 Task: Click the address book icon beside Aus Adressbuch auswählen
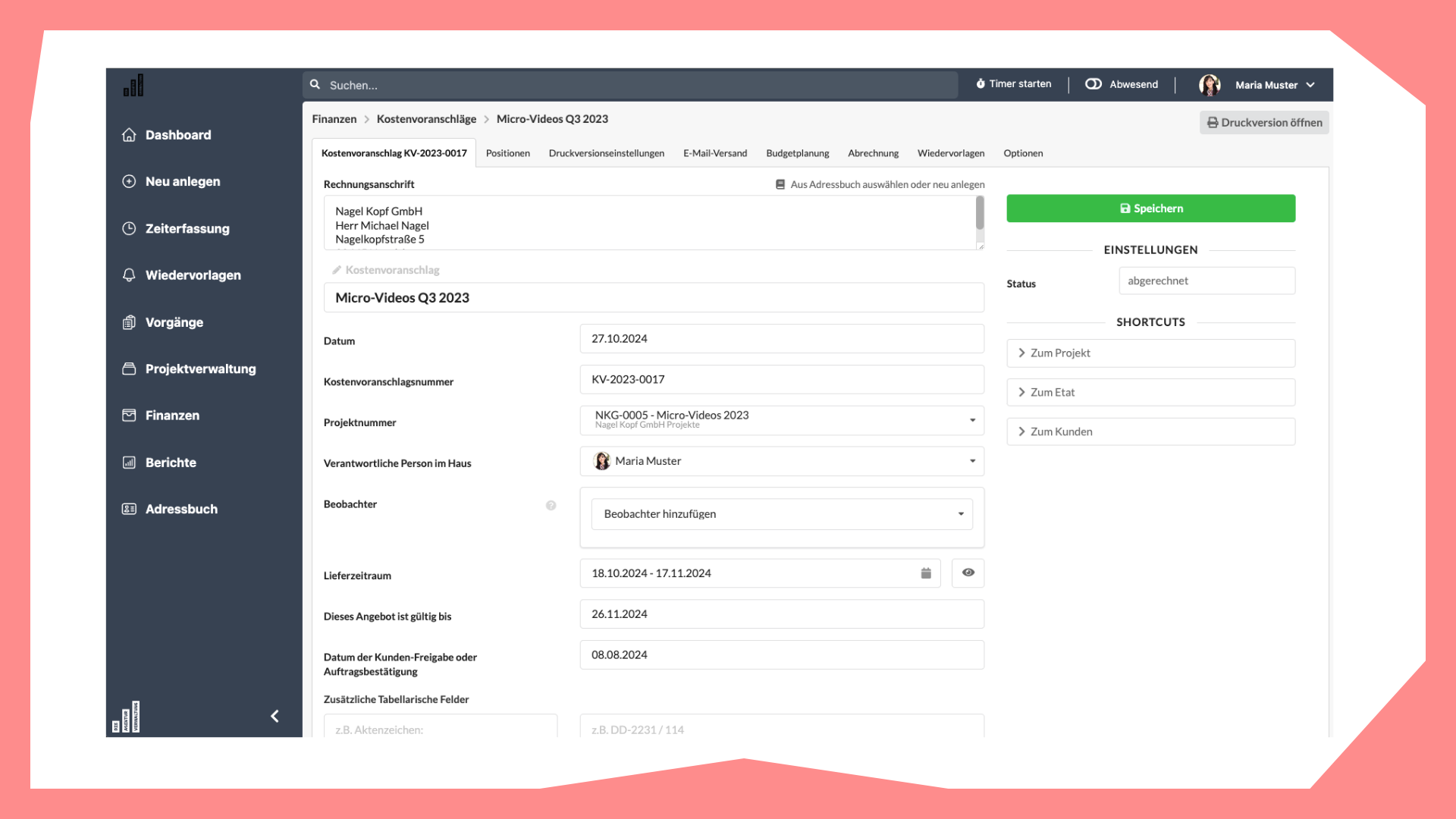pos(780,184)
